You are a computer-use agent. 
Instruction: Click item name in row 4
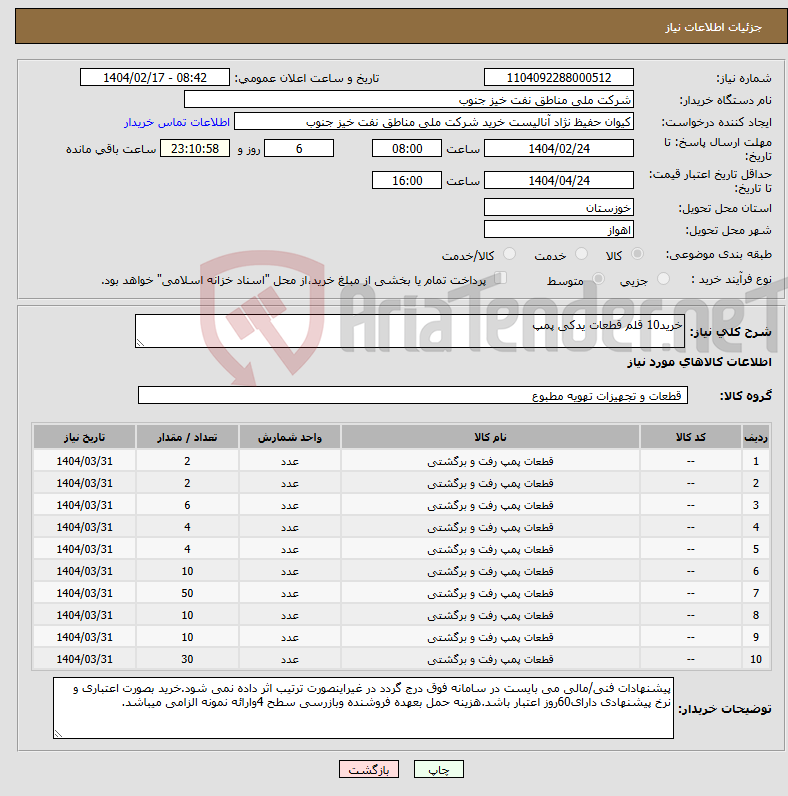[x=490, y=527]
